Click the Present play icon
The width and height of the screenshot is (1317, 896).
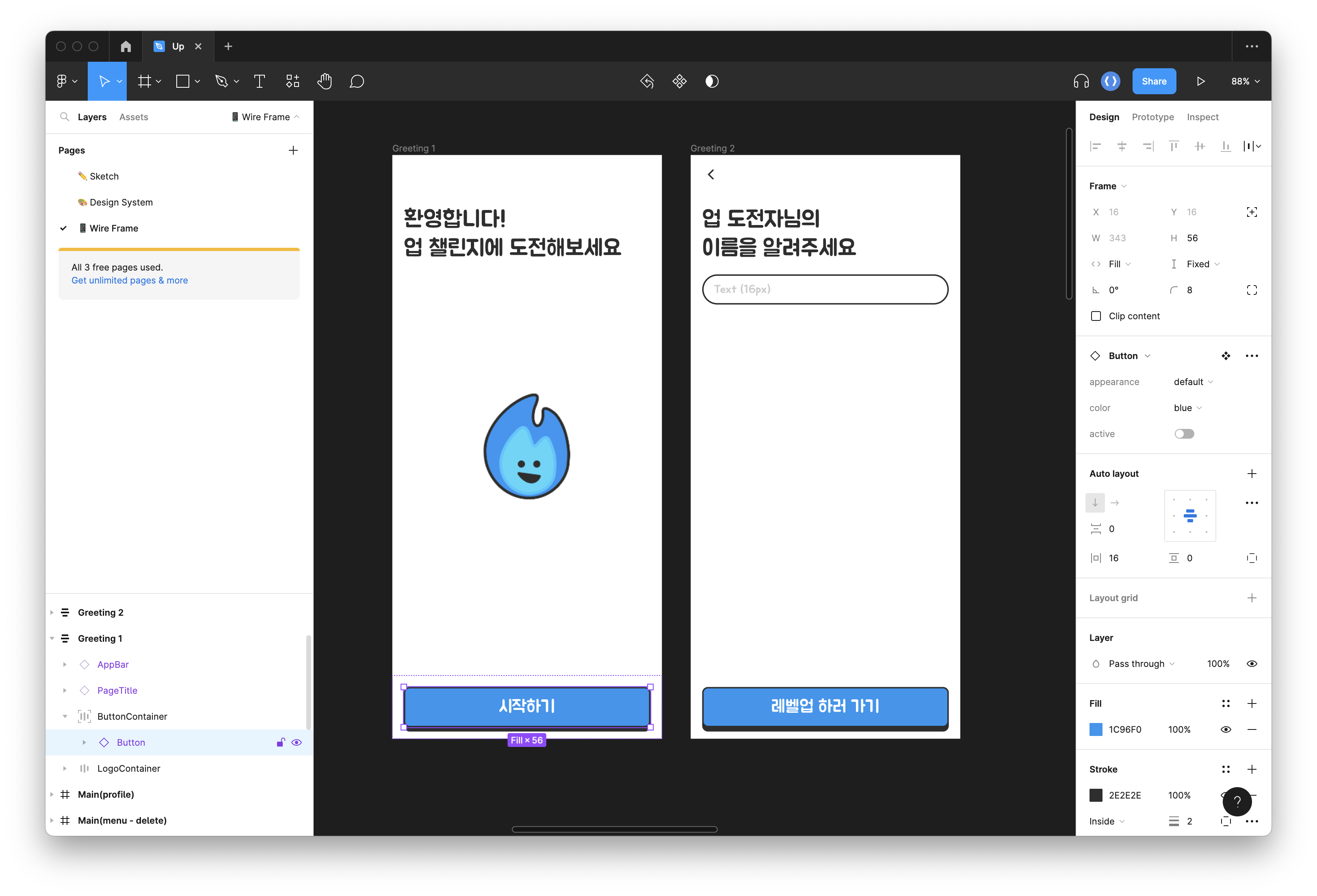(x=1200, y=81)
